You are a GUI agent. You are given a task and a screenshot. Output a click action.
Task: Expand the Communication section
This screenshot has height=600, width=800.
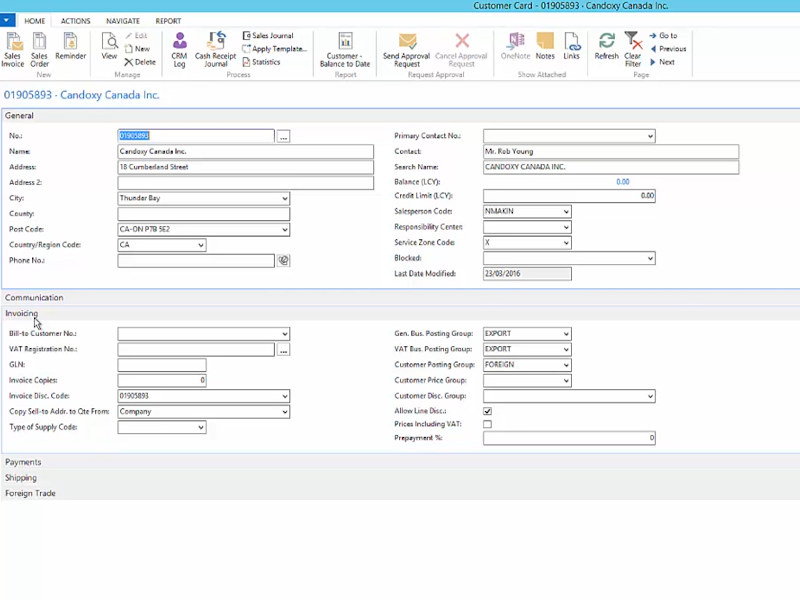click(400, 297)
